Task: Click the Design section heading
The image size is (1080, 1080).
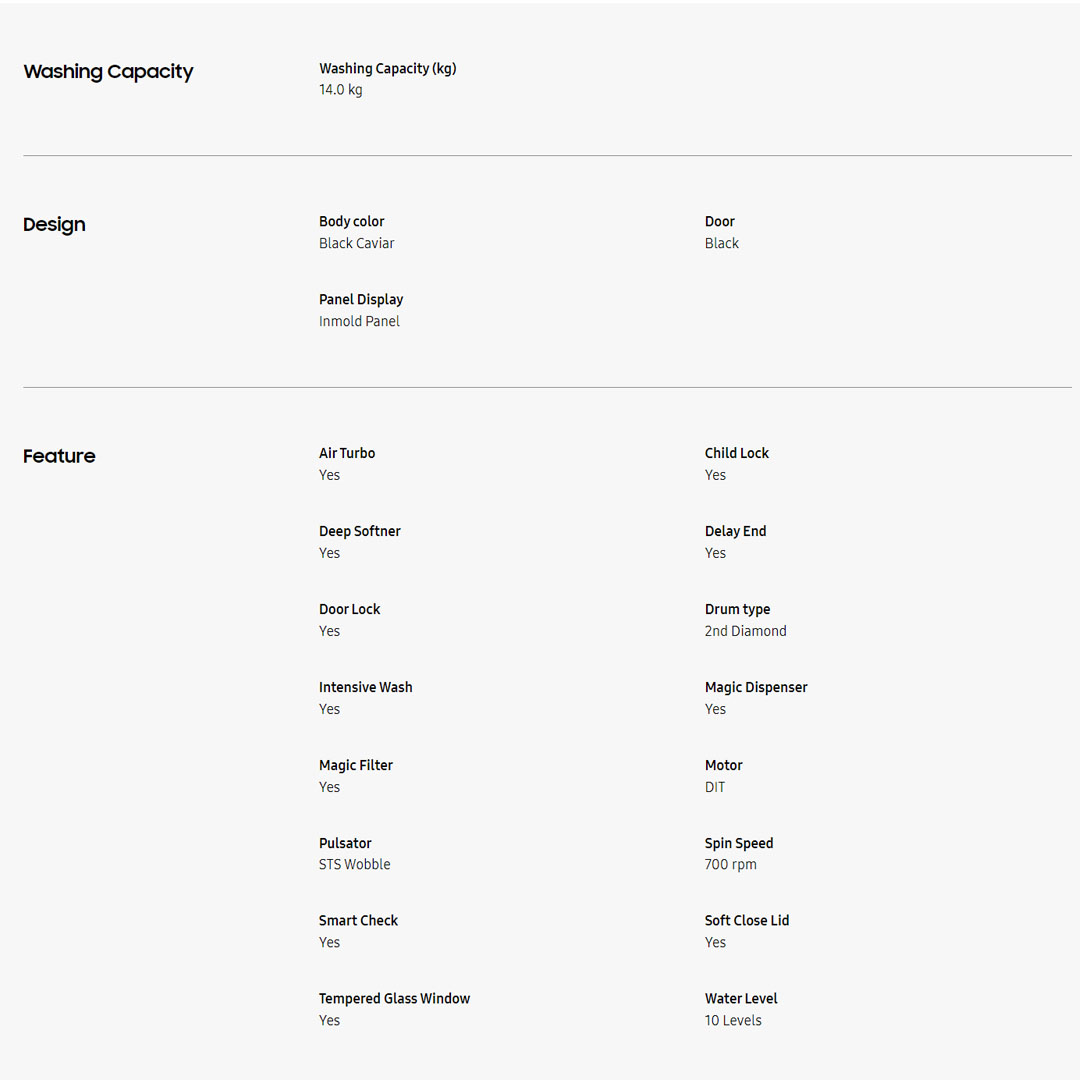Action: click(x=54, y=225)
